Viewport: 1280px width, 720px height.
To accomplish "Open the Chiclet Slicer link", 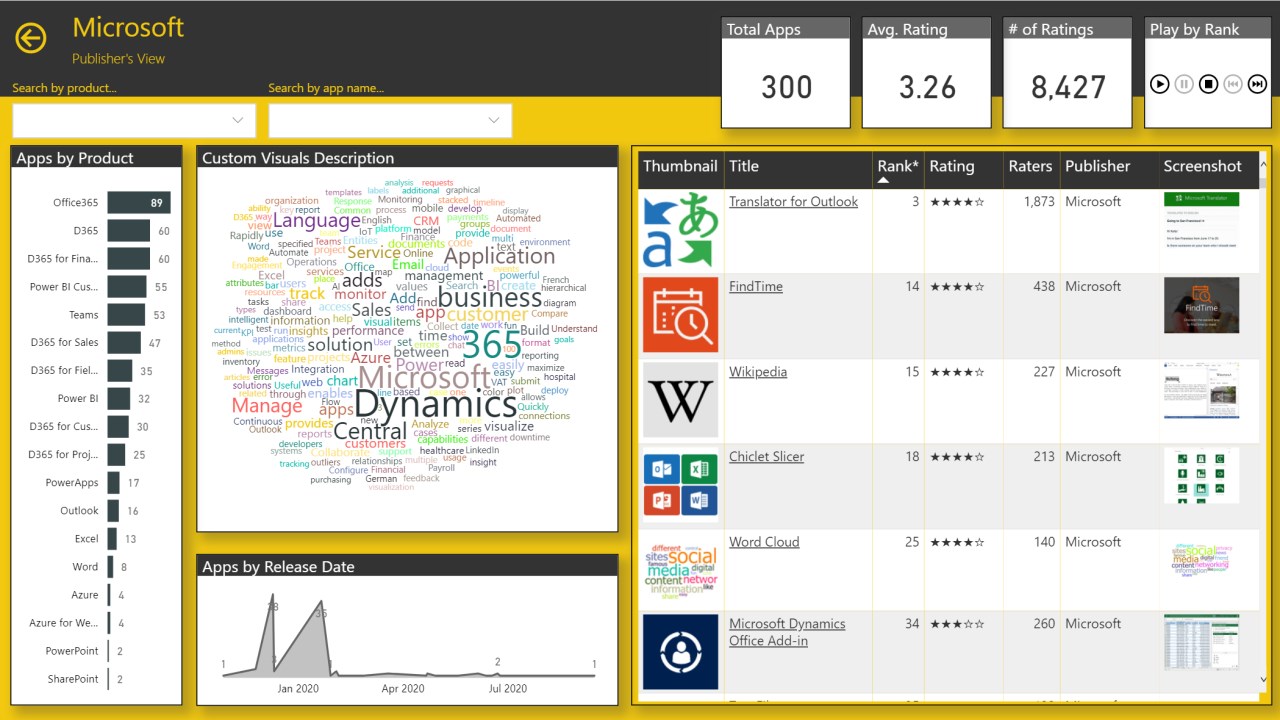I will [x=766, y=456].
